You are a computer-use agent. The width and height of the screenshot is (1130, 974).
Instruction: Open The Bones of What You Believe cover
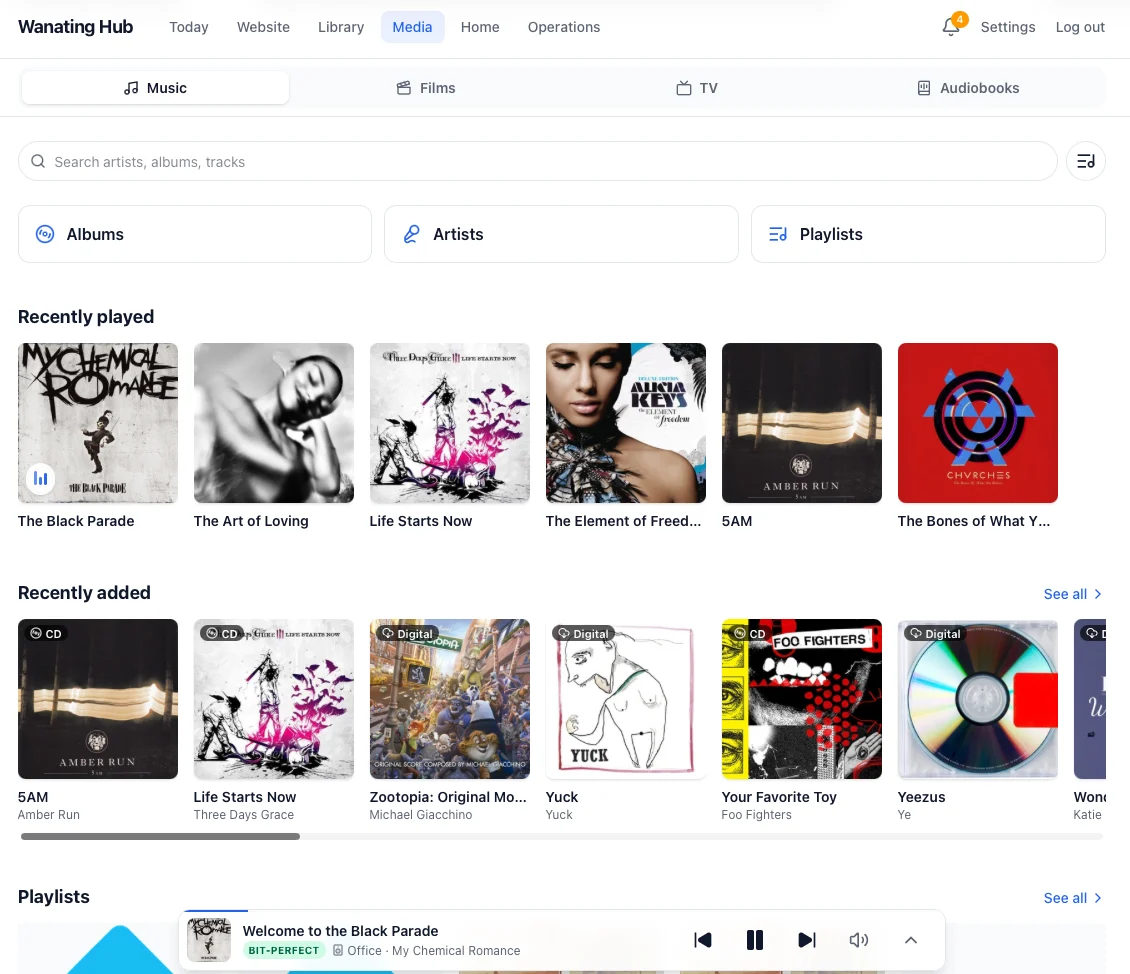point(977,423)
